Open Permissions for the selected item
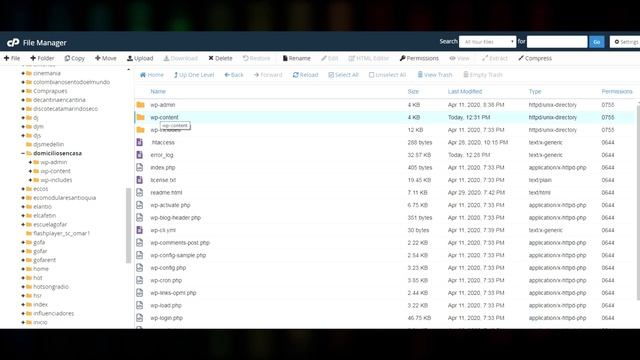640x360 pixels. coord(419,58)
